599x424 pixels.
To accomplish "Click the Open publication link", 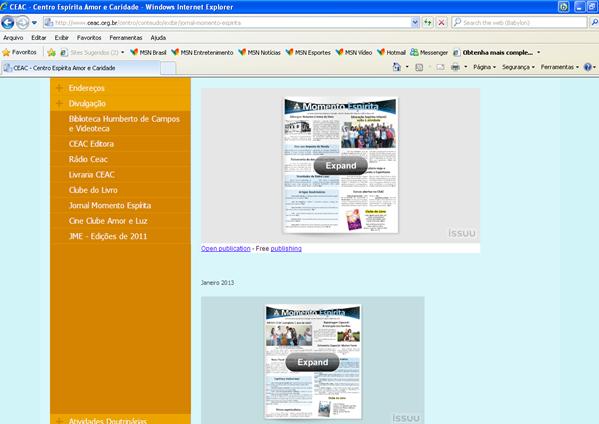I will 226,248.
